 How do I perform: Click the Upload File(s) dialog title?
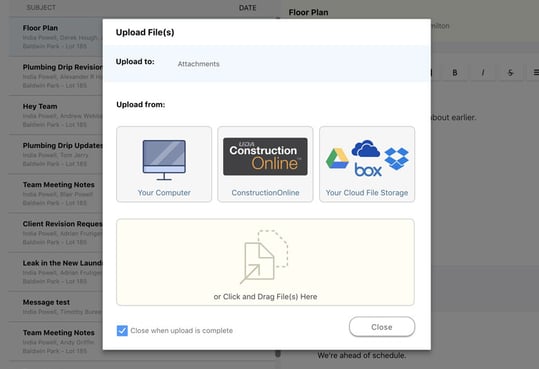145,32
